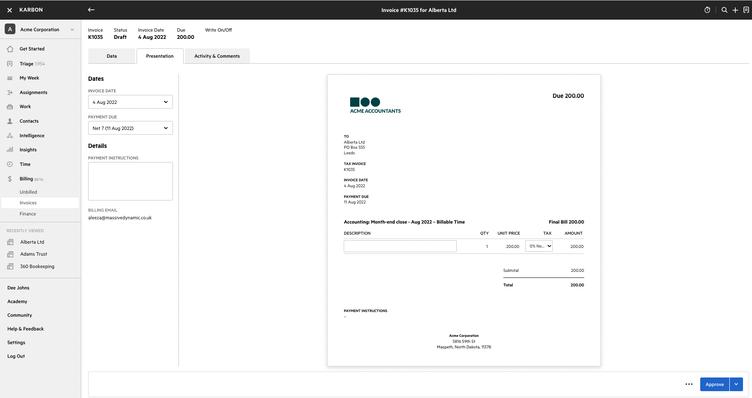
Task: Click the Acme Corporation avatar icon
Action: coord(10,29)
